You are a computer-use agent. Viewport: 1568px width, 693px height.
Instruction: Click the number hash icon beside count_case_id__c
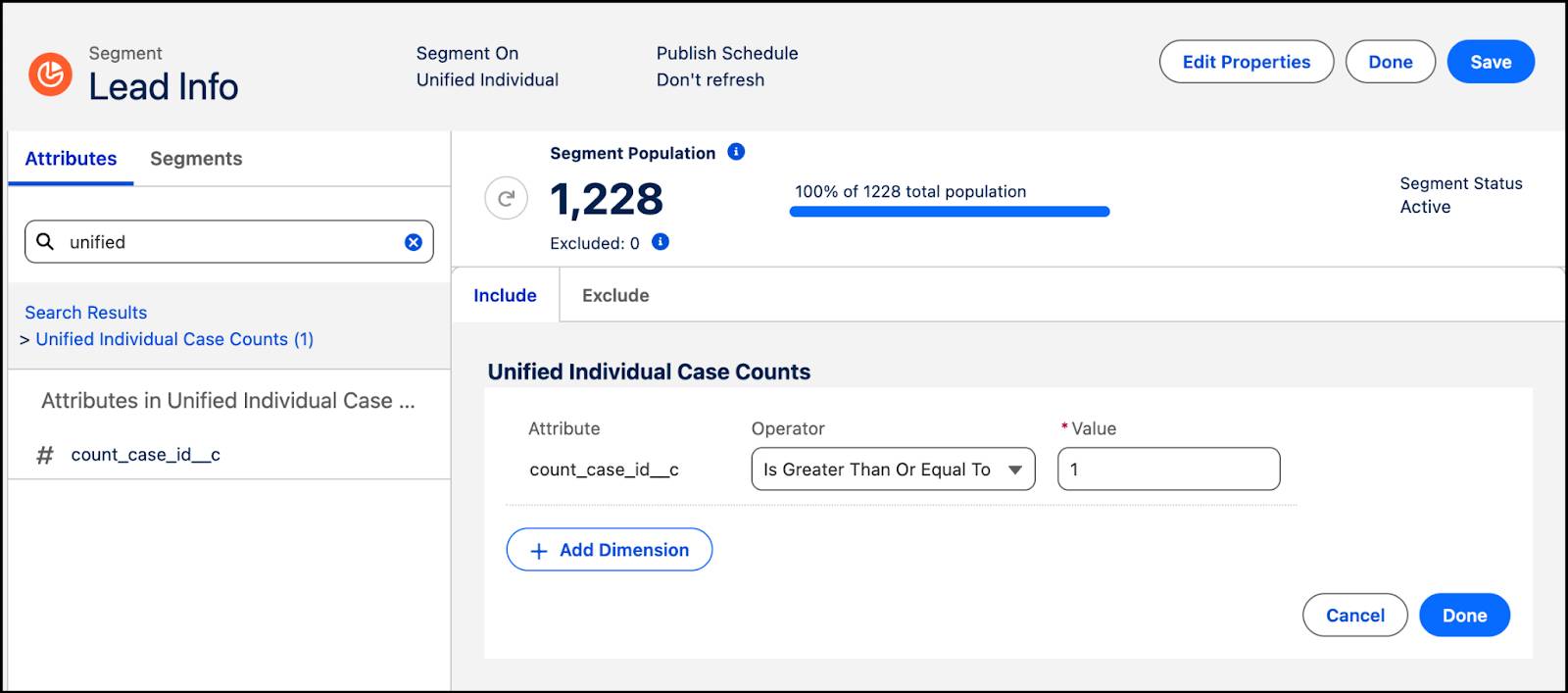pyautogui.click(x=45, y=455)
